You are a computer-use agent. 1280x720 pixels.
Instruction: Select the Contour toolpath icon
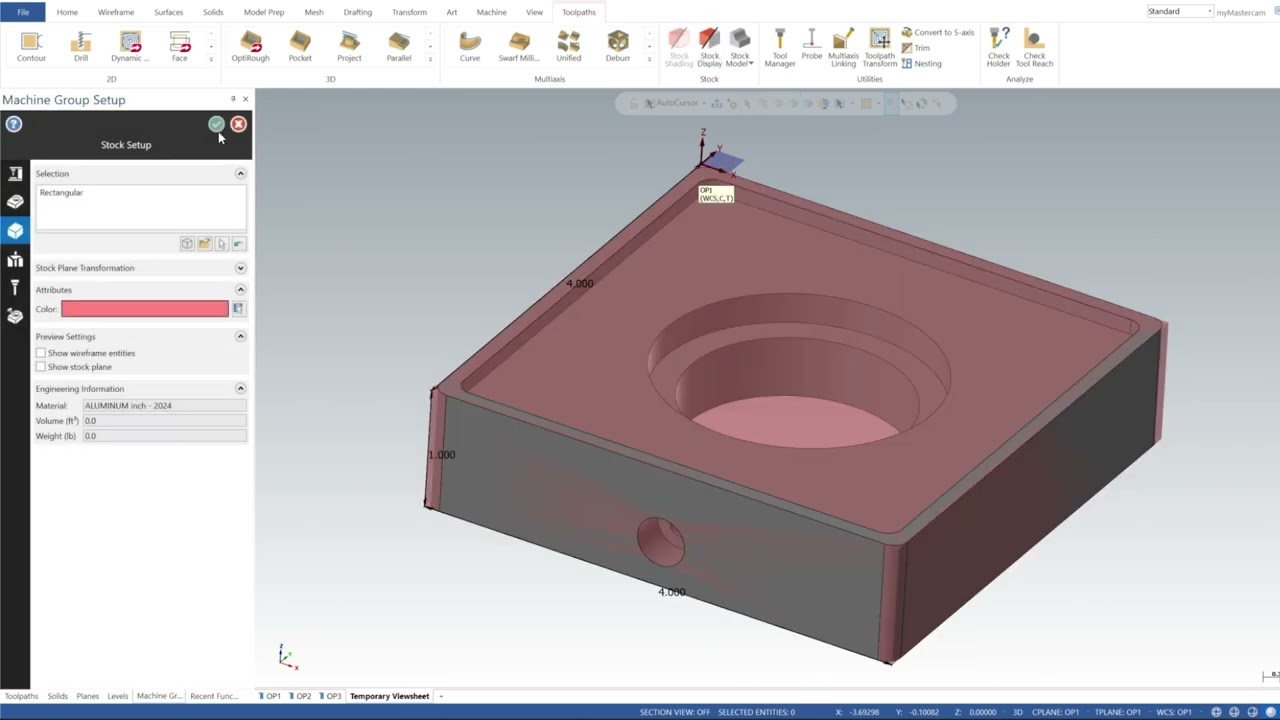tap(31, 46)
